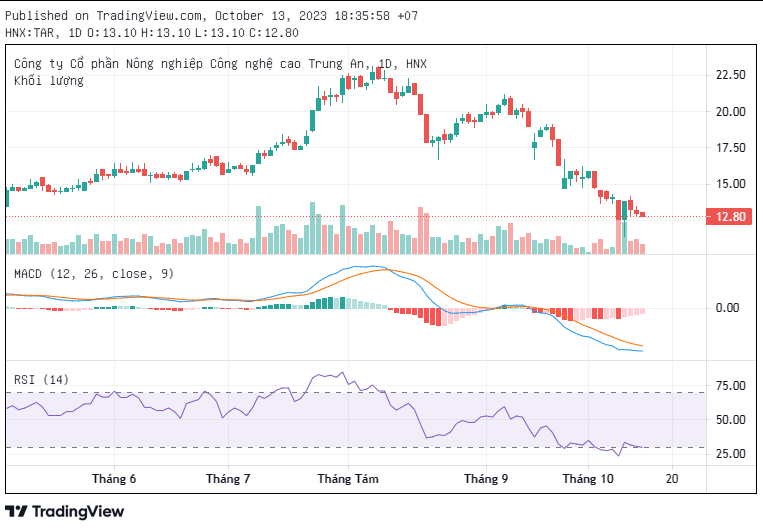Select Tháng Tám on the time axis
The width and height of the screenshot is (763, 530).
point(348,479)
